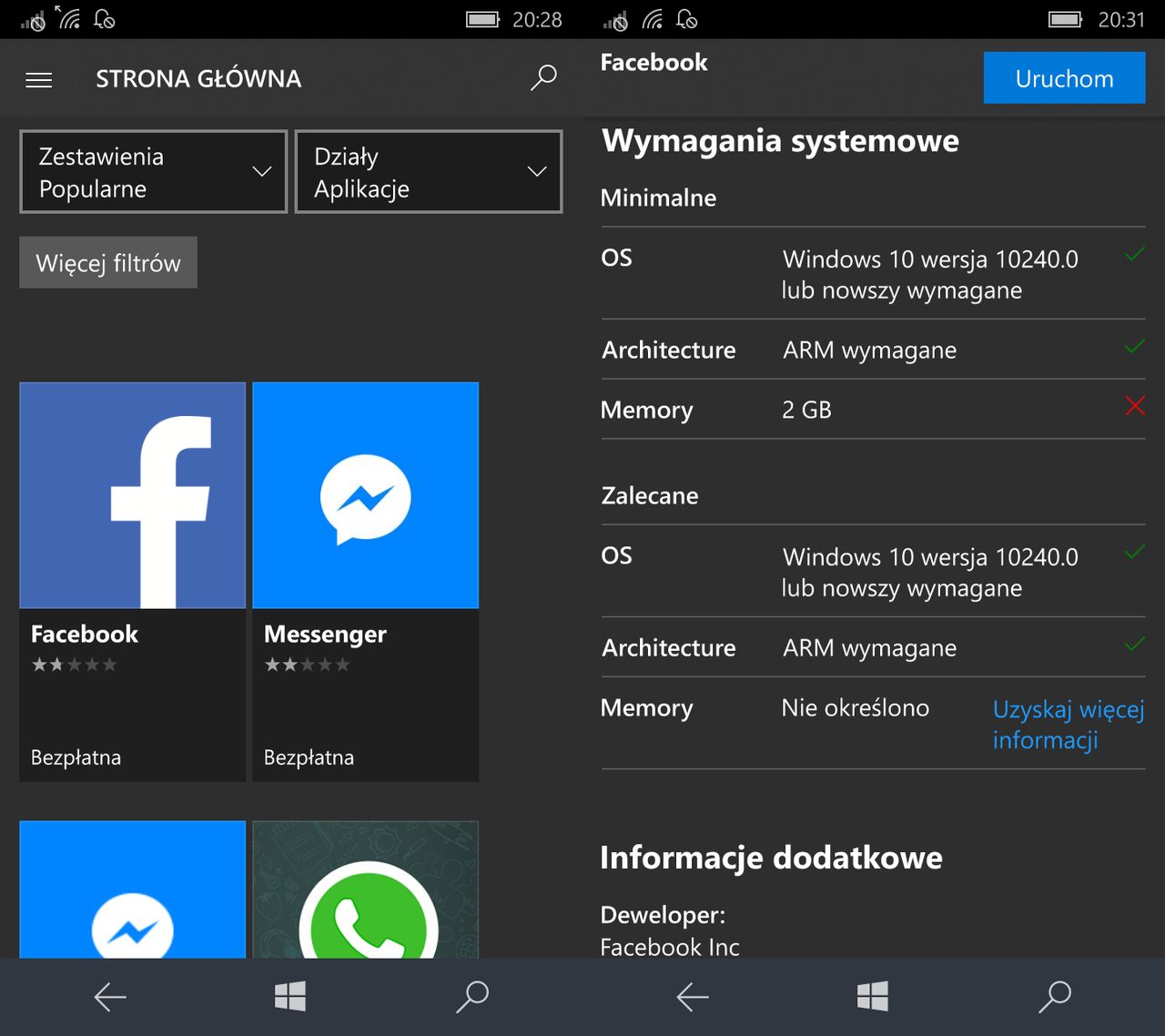Click the red X next to Memory 2 GB
The width and height of the screenshot is (1165, 1036).
(1134, 406)
